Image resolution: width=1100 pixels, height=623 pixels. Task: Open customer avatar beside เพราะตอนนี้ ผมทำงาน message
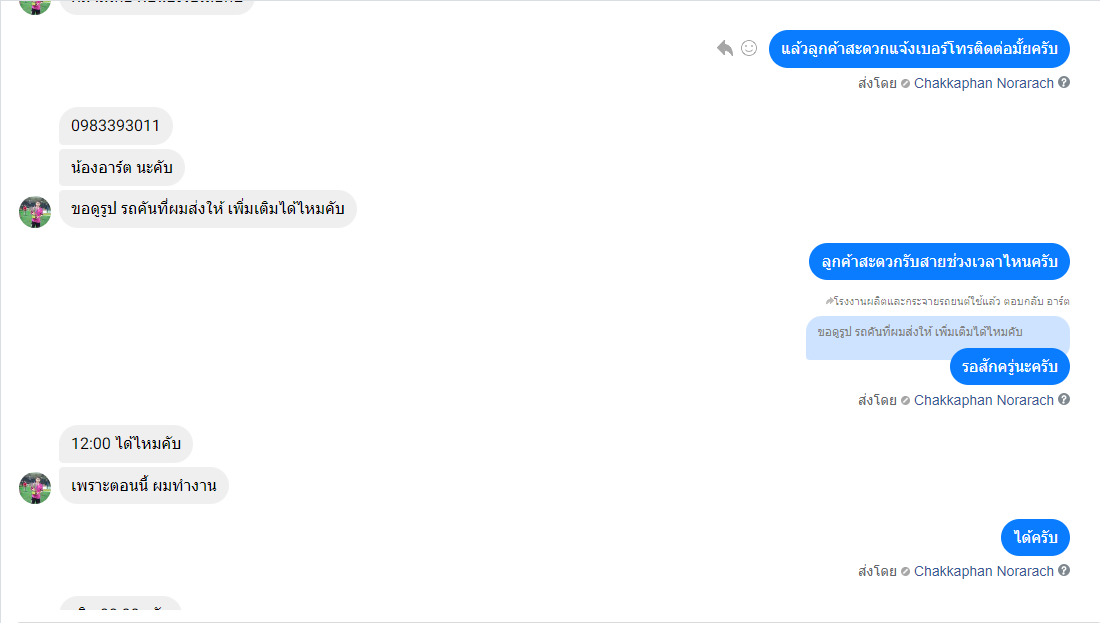pos(35,488)
